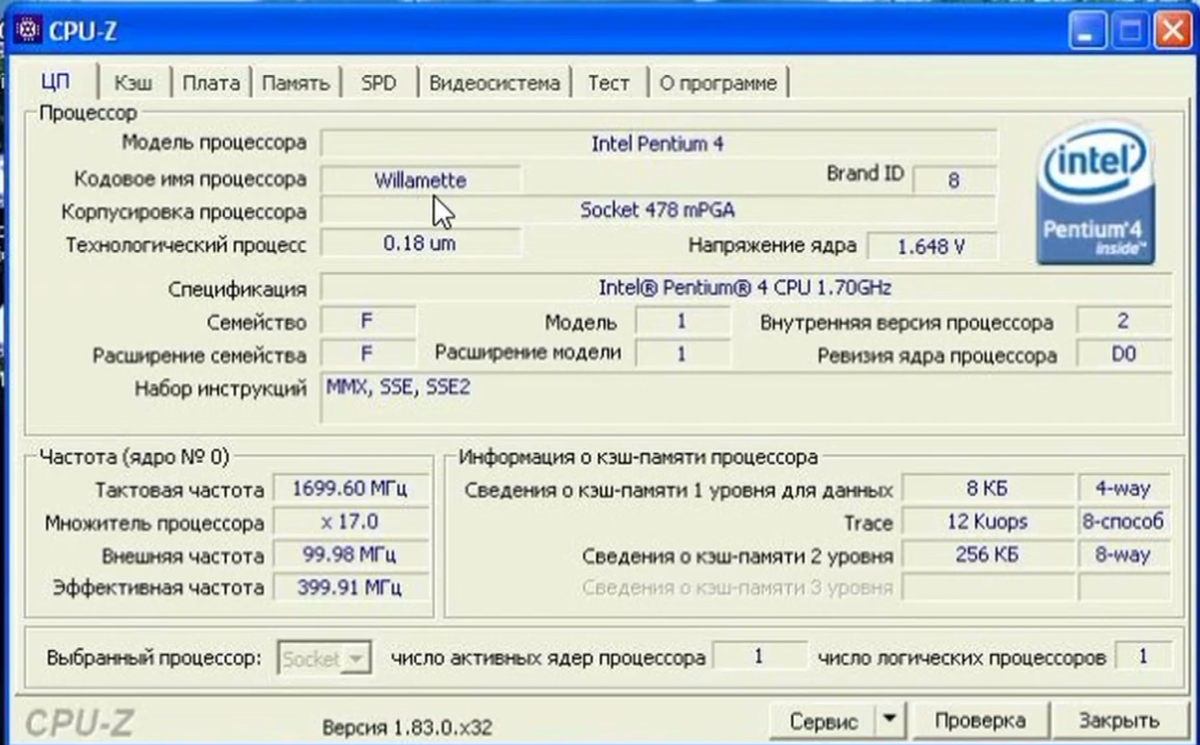The width and height of the screenshot is (1200, 745).
Task: Click the logical processors count field
Action: coord(1143,657)
